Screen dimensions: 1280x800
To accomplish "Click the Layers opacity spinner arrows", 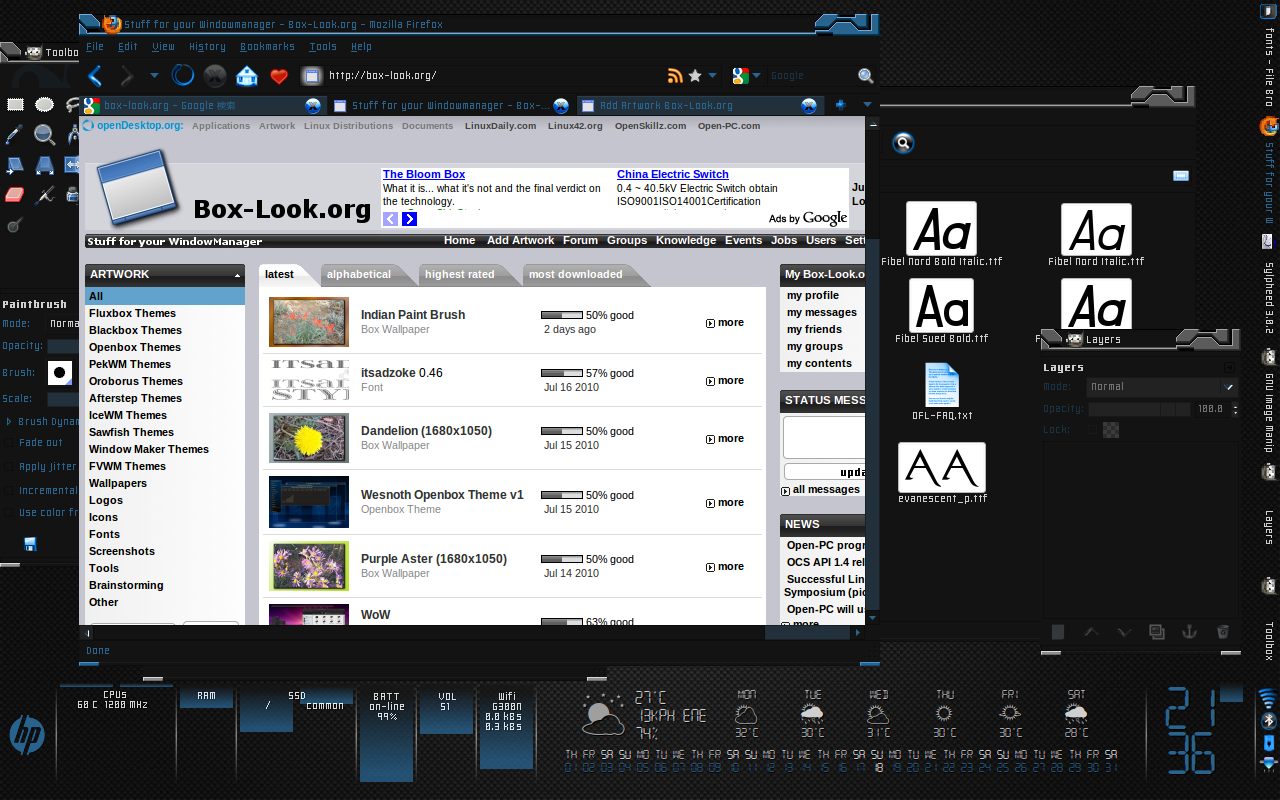I will coord(1235,409).
